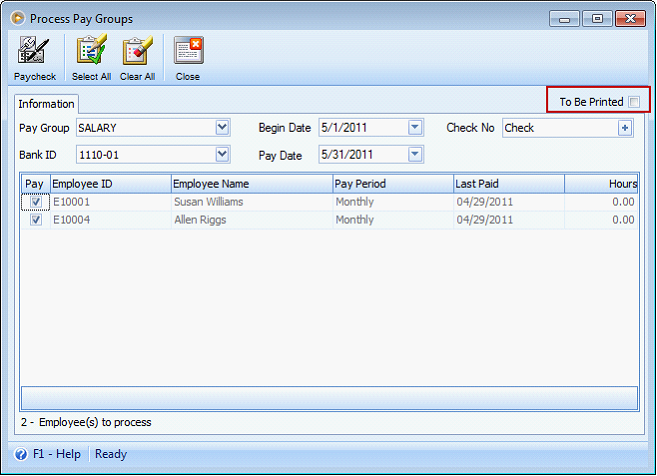Click the Employee(s) to process count text
The height and width of the screenshot is (476, 657).
86,422
